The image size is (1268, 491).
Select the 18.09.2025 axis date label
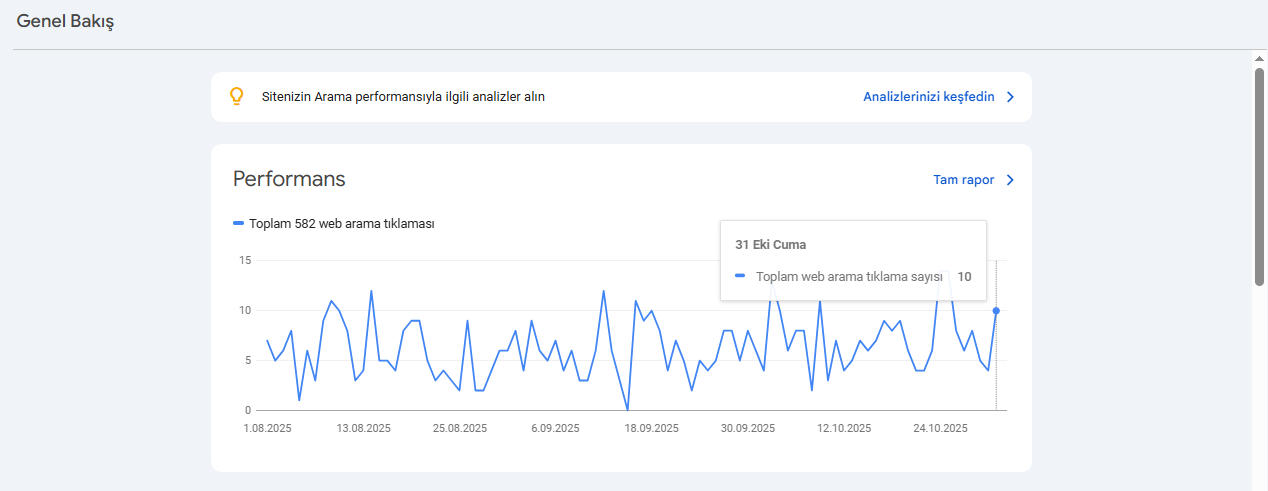pyautogui.click(x=652, y=428)
